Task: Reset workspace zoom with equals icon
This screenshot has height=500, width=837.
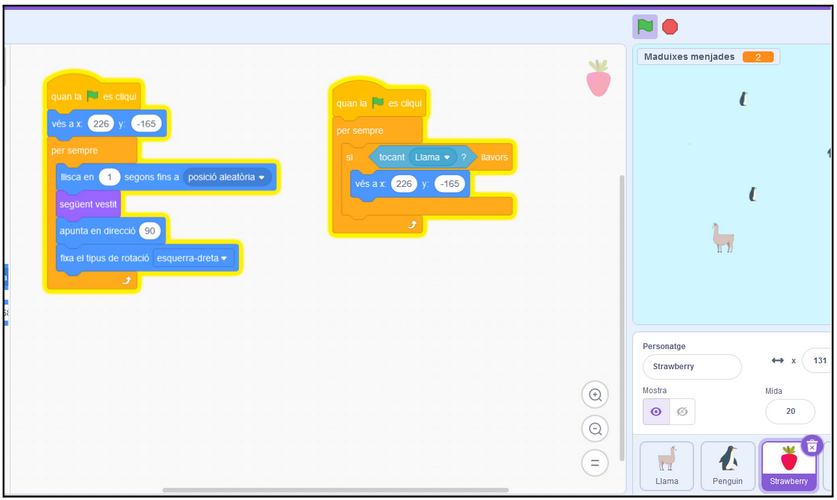Action: (x=595, y=463)
